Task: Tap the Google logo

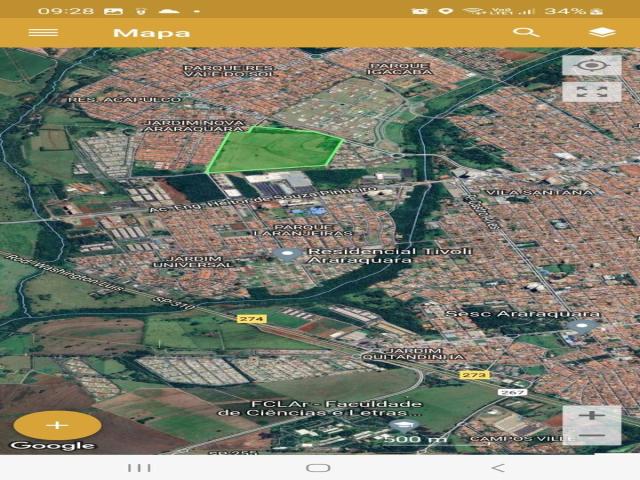Action: [53, 445]
